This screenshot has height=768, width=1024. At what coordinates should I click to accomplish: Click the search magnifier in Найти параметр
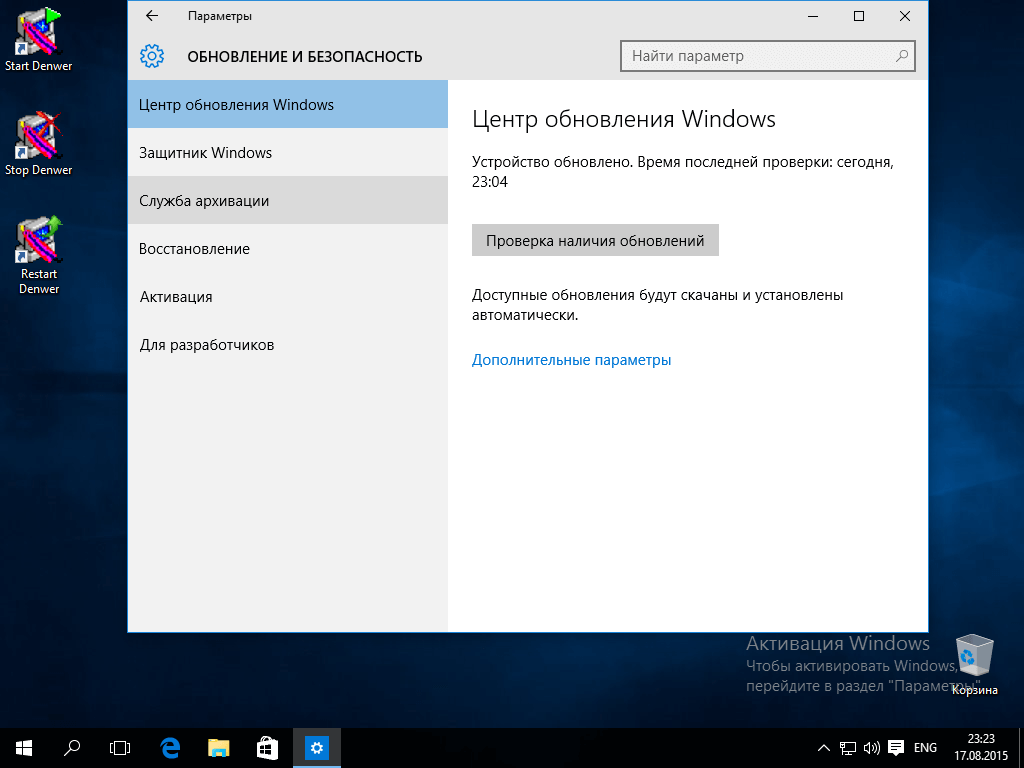902,56
